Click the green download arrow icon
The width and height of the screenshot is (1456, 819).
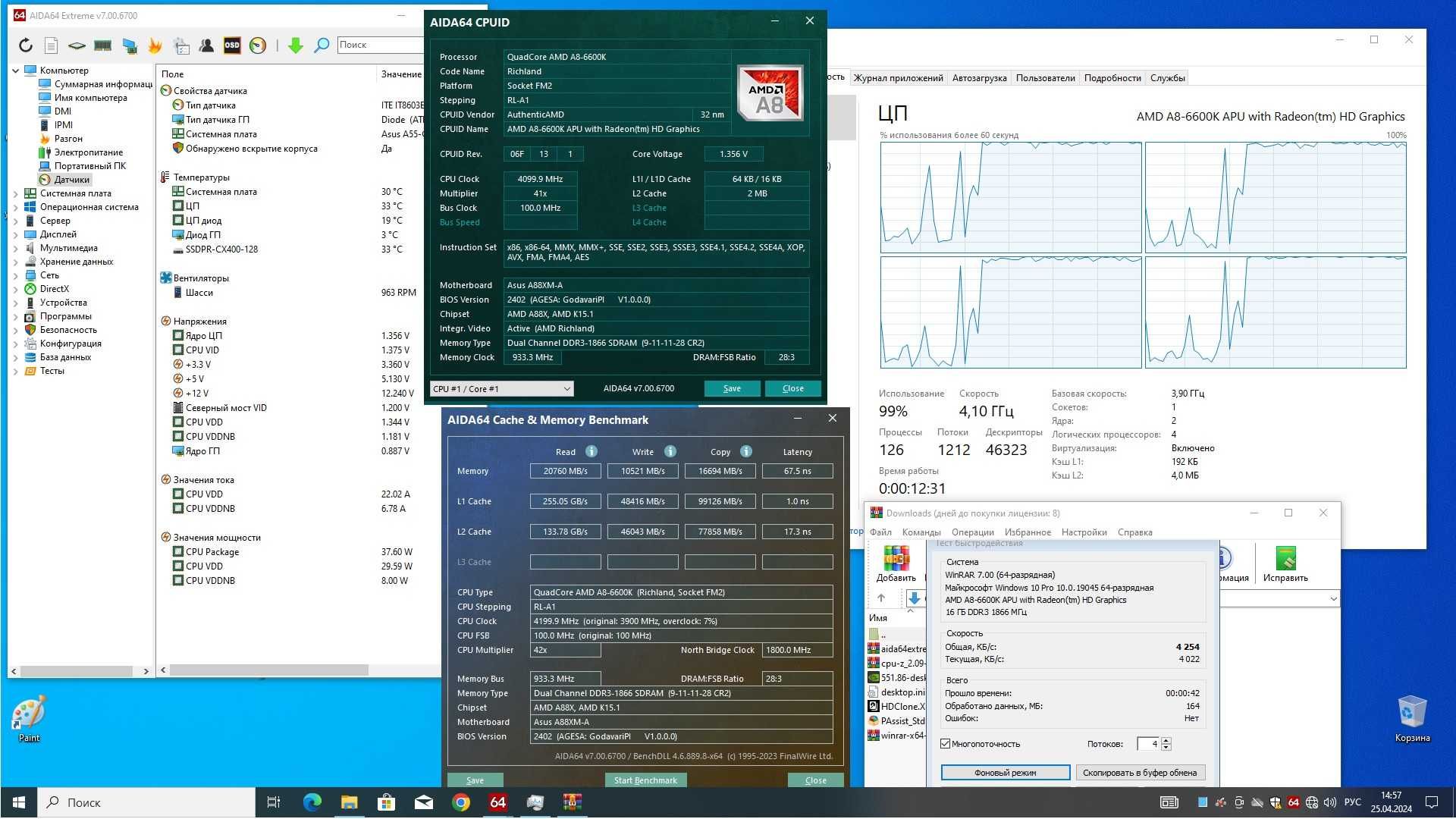296,45
